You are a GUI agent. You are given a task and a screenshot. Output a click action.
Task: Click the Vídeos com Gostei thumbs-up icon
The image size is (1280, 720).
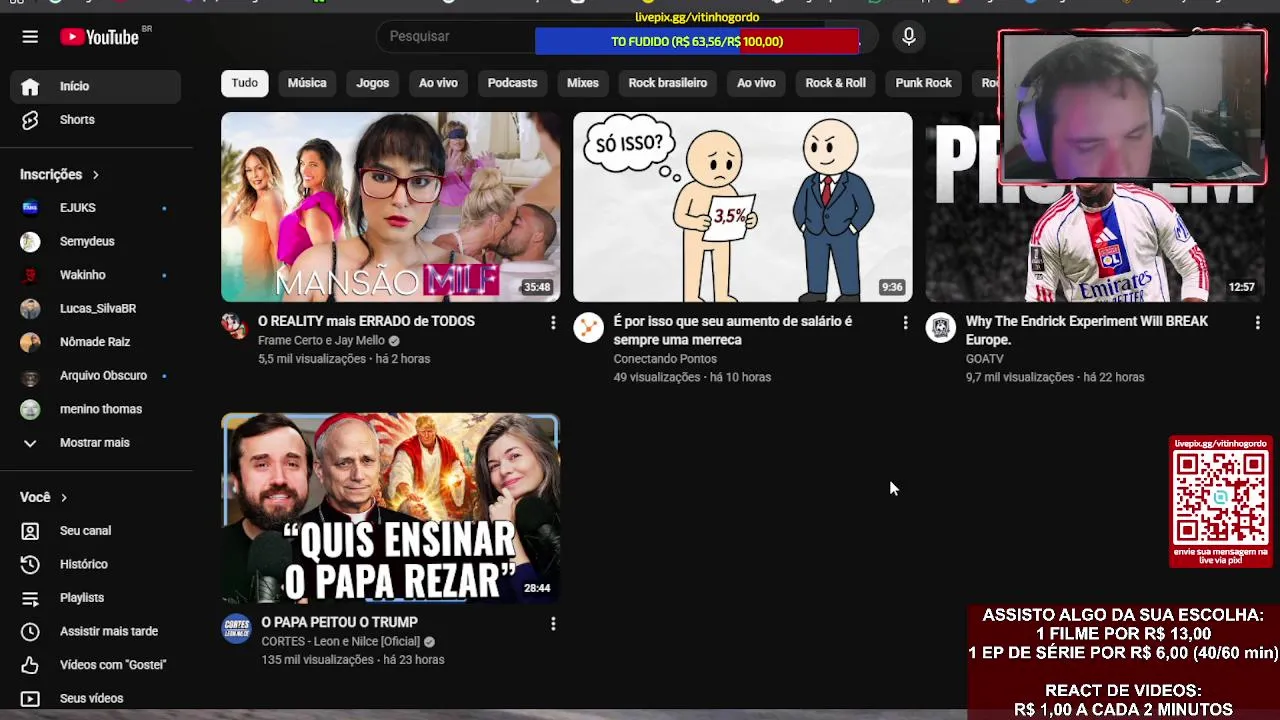coord(30,665)
